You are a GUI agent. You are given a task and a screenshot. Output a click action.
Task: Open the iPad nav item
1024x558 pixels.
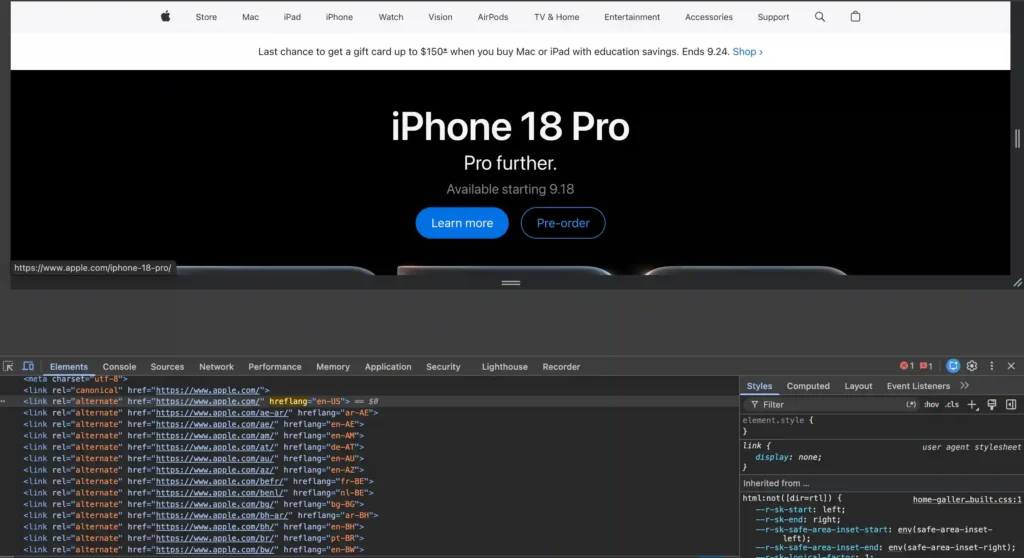[292, 17]
